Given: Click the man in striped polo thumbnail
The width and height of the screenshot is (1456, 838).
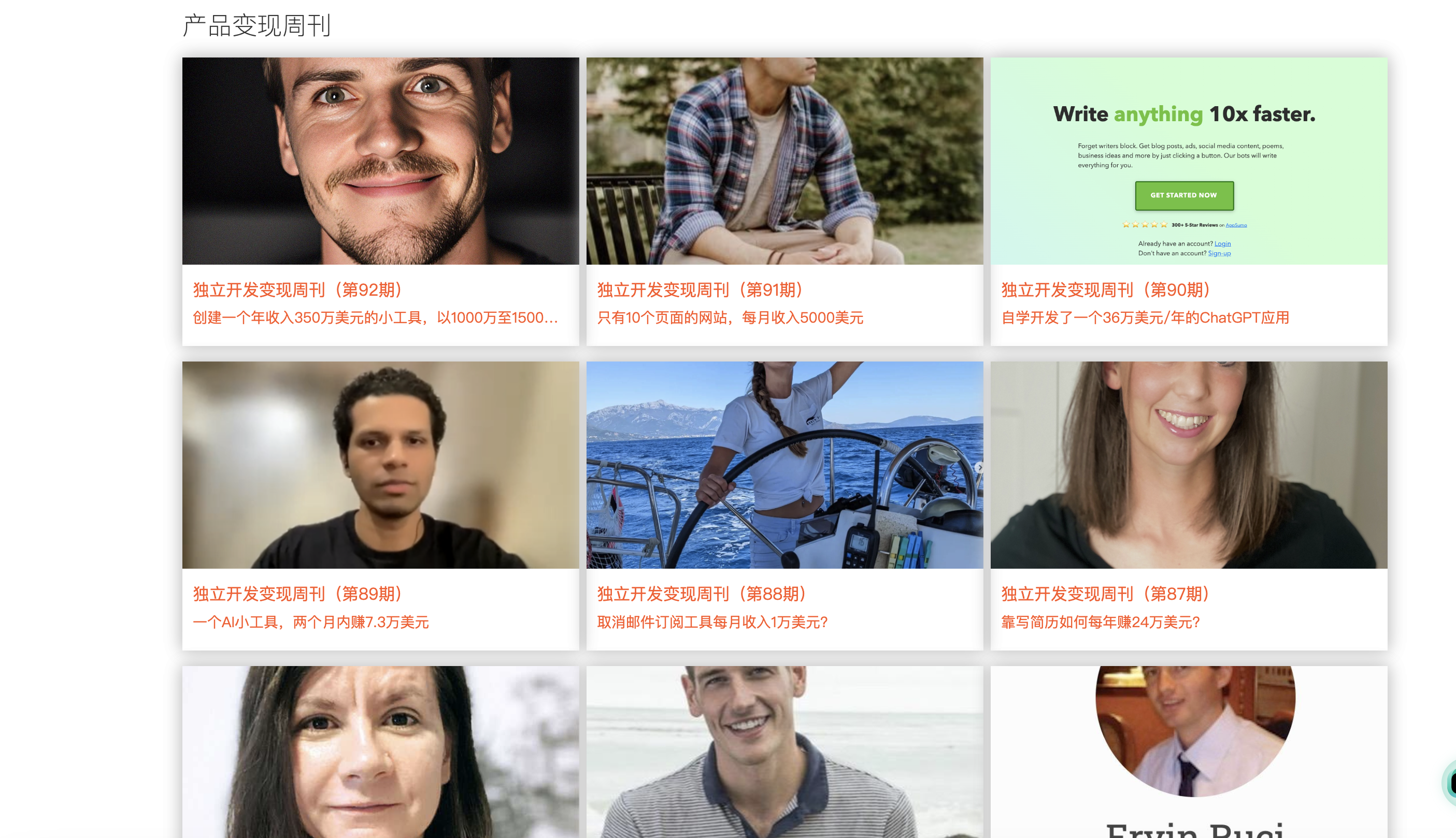Looking at the screenshot, I should 784,752.
